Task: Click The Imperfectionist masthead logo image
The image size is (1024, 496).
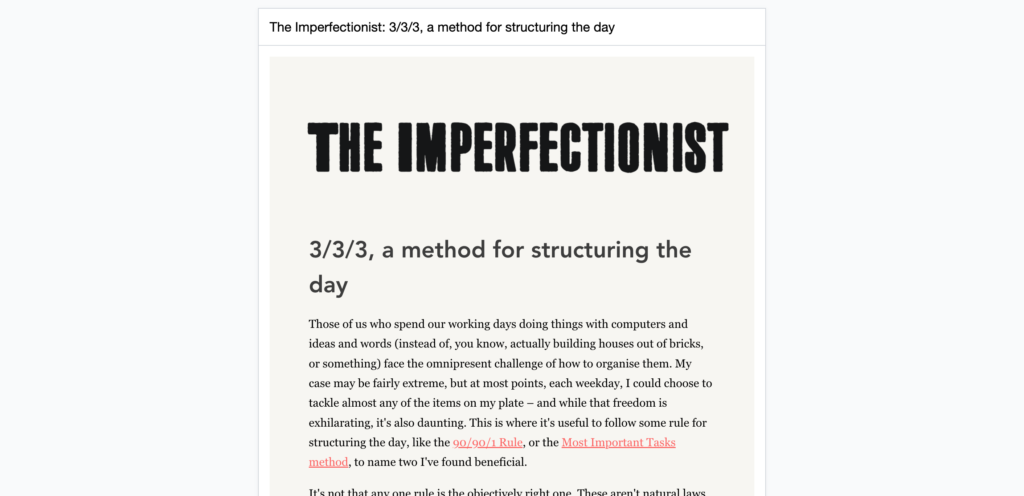Action: coord(518,147)
